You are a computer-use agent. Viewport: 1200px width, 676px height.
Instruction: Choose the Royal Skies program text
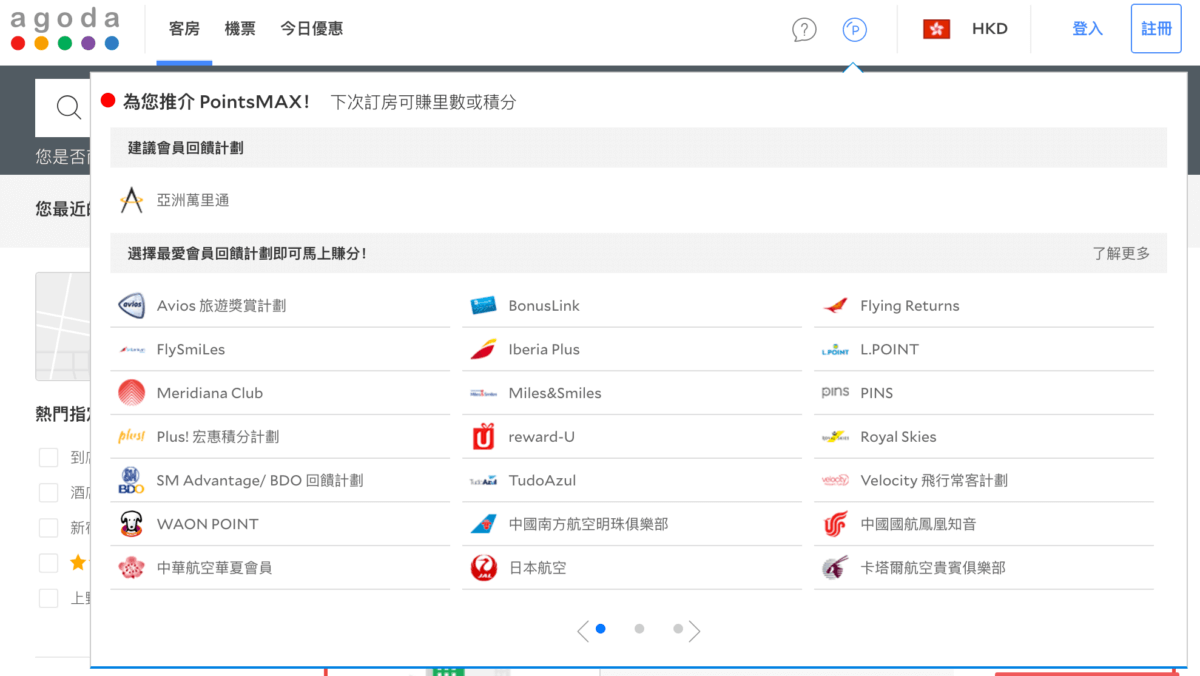[x=898, y=437]
